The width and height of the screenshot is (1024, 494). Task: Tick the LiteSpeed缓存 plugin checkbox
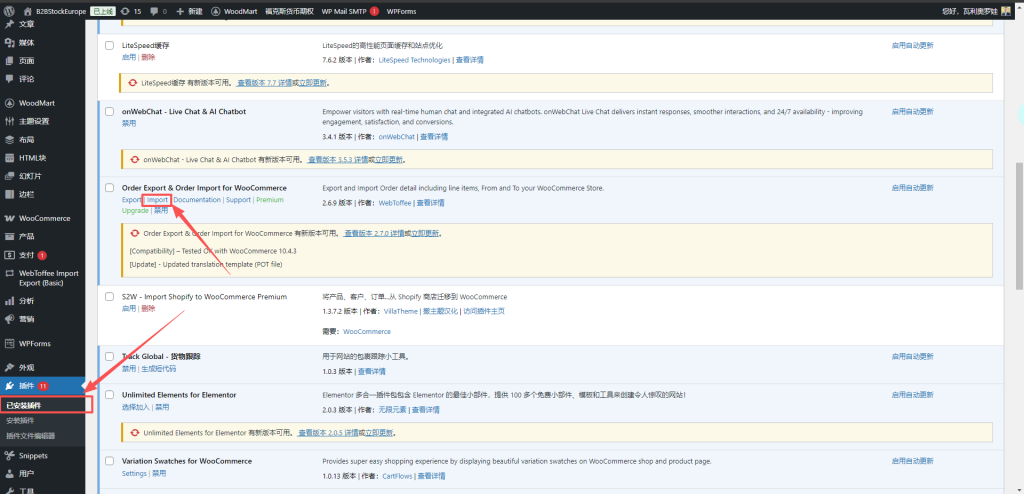click(110, 46)
